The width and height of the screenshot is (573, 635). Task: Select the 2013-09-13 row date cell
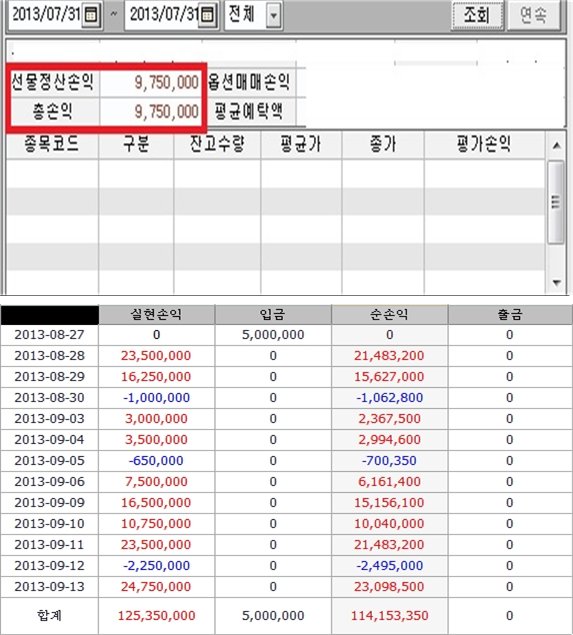pos(50,586)
